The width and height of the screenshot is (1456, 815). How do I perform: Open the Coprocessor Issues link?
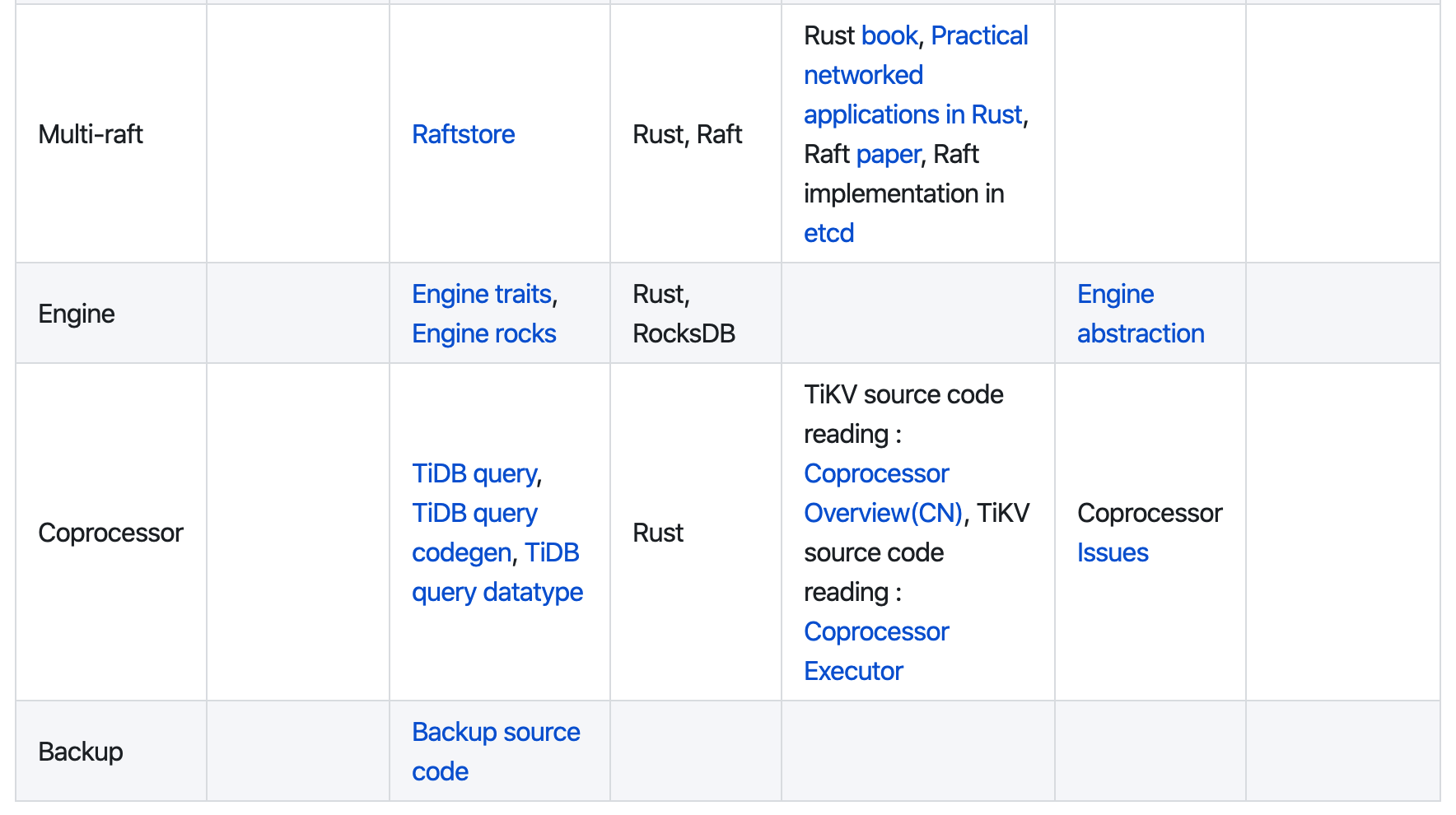coord(1112,552)
